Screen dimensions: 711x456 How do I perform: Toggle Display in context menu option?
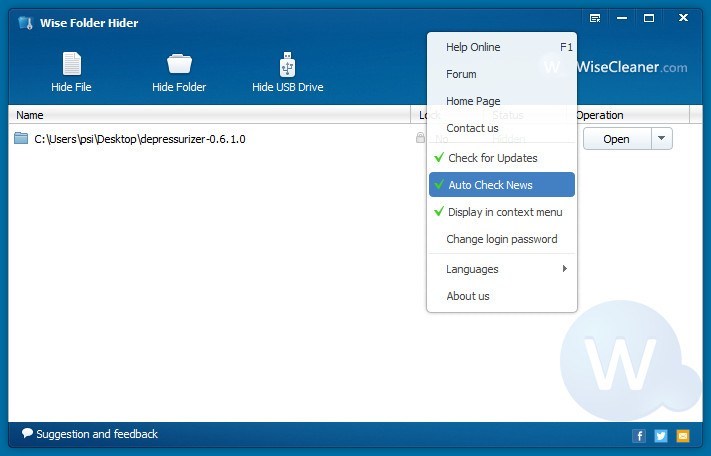[x=502, y=212]
